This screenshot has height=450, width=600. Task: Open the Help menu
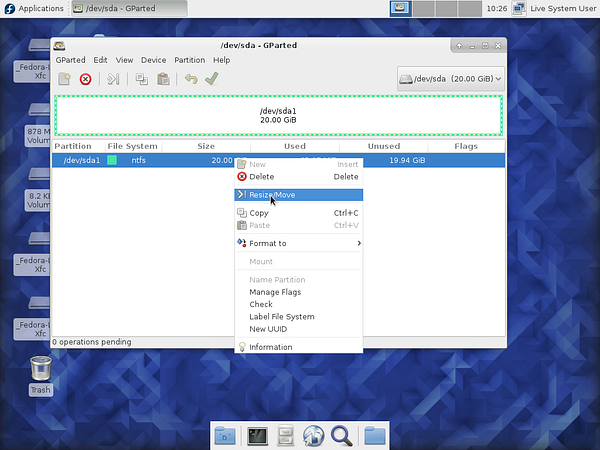[x=222, y=60]
